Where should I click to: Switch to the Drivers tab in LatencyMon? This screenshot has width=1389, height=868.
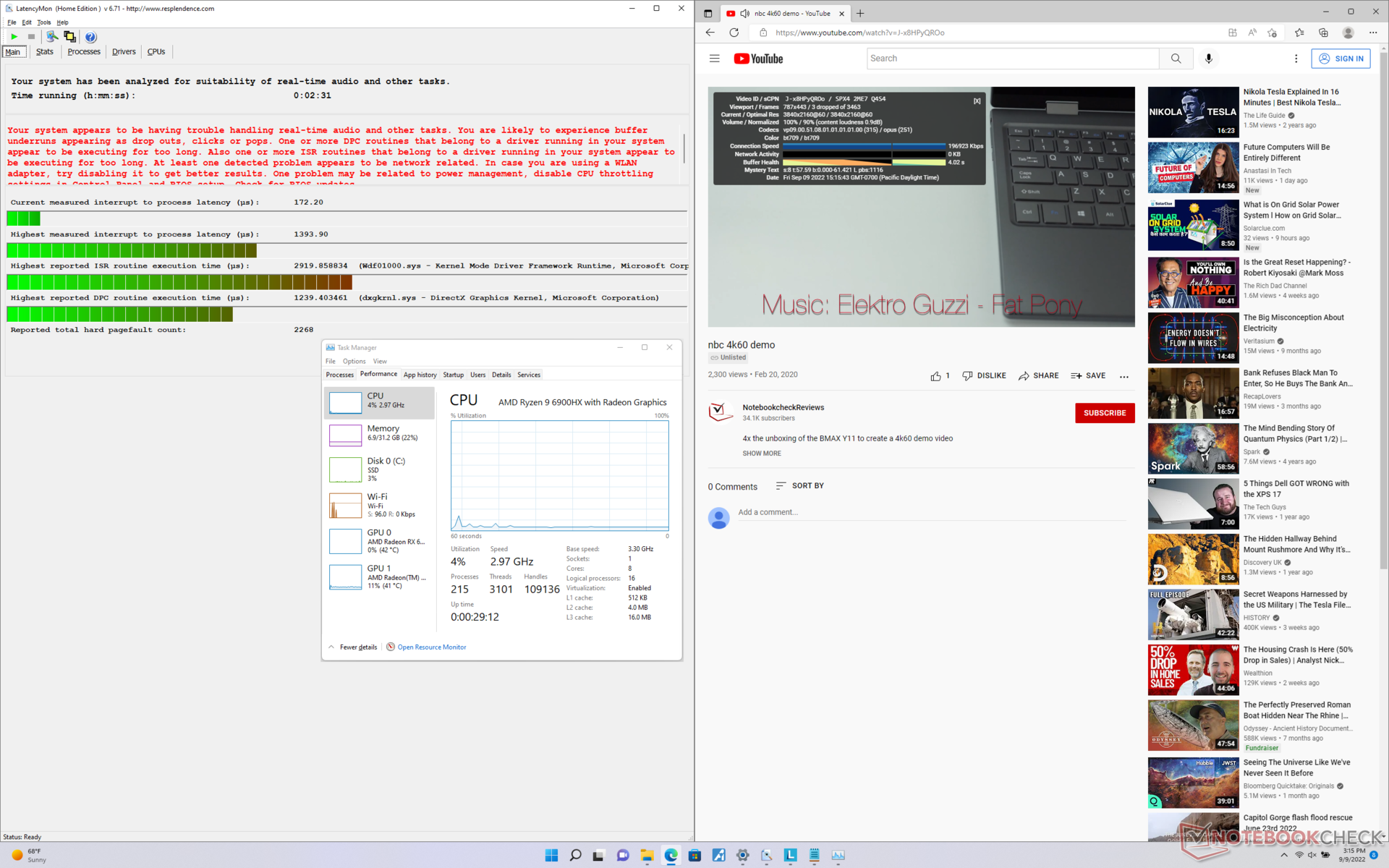click(x=124, y=52)
